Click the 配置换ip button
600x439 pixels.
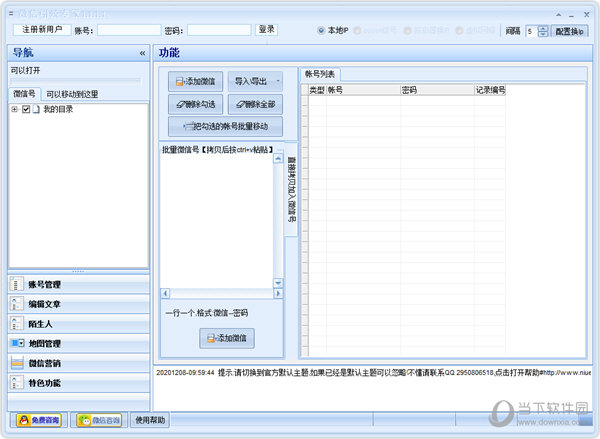click(569, 31)
